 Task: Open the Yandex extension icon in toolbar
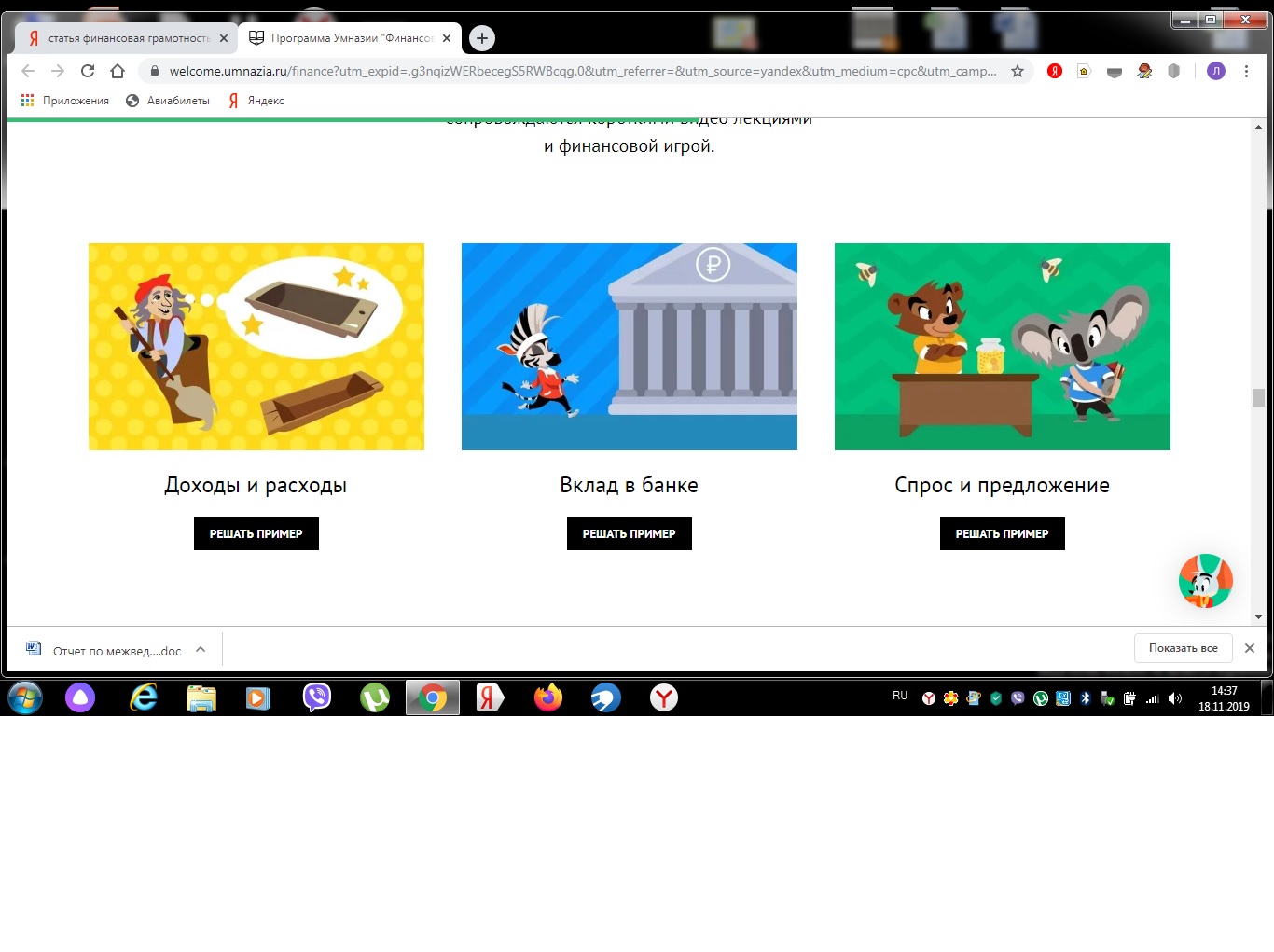(x=1055, y=71)
